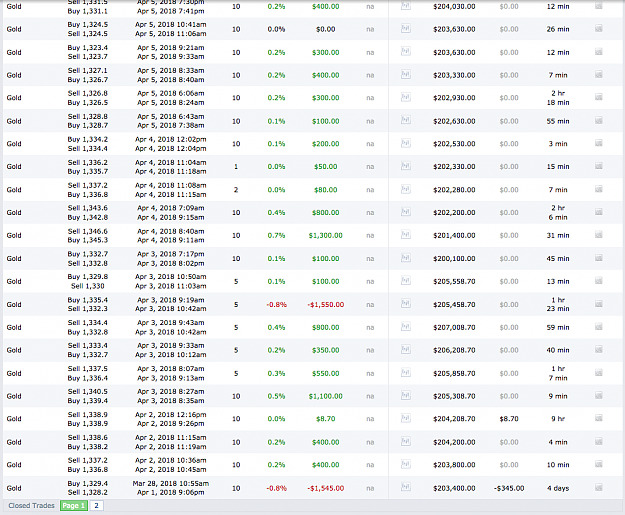The height and width of the screenshot is (515, 625).
Task: Click image icon at end of 9 min row
Action: point(599,395)
